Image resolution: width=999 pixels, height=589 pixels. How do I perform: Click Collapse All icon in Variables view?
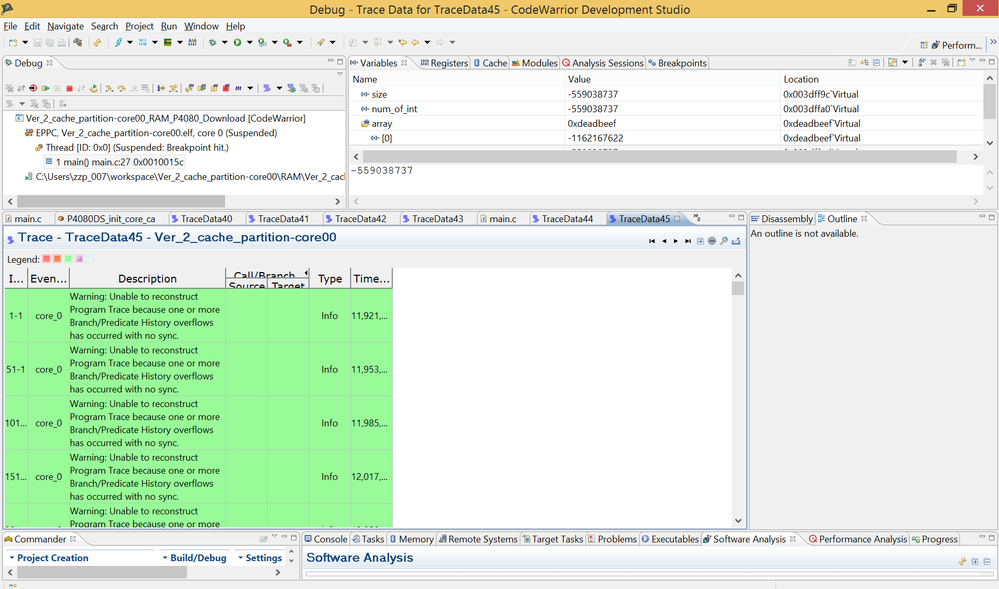[x=877, y=62]
